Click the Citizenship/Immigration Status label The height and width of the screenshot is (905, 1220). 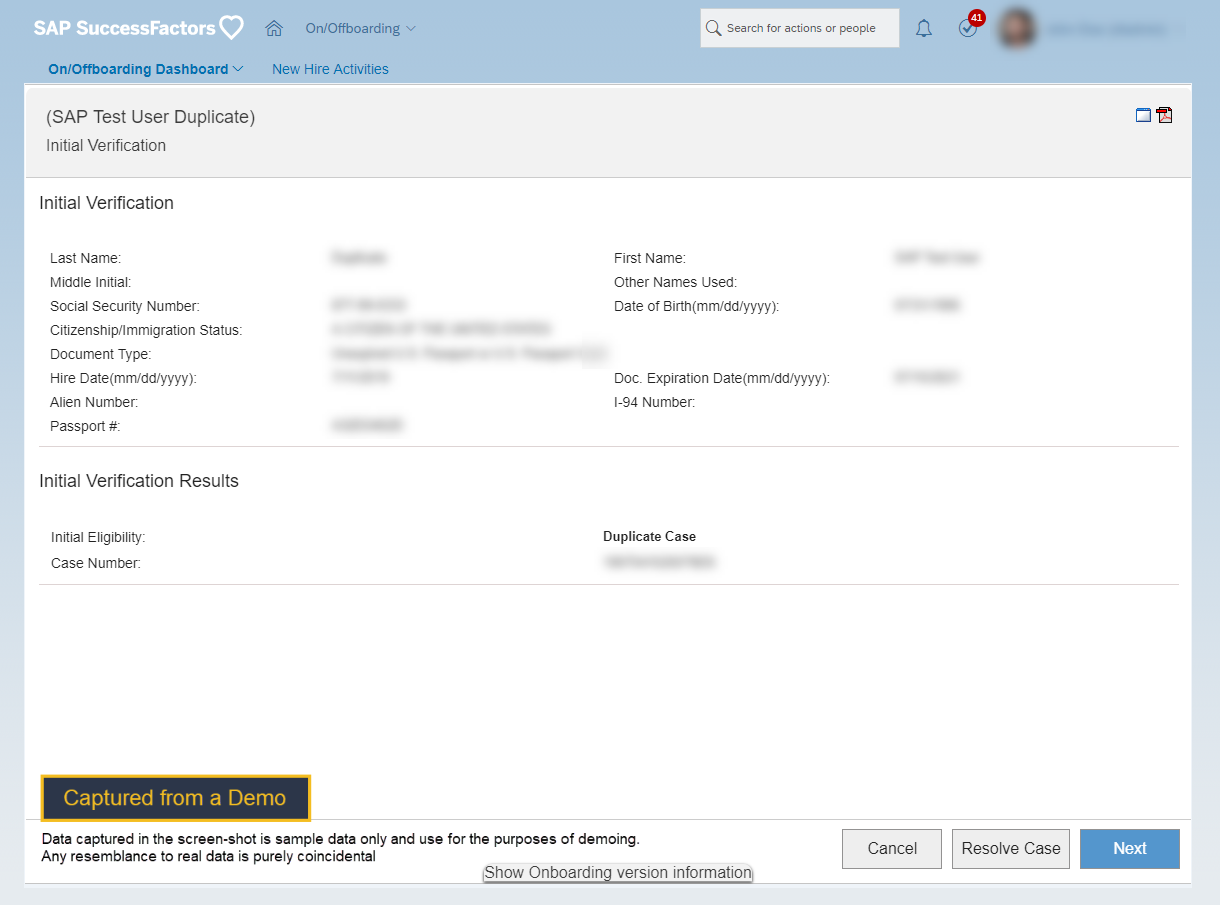coord(146,330)
